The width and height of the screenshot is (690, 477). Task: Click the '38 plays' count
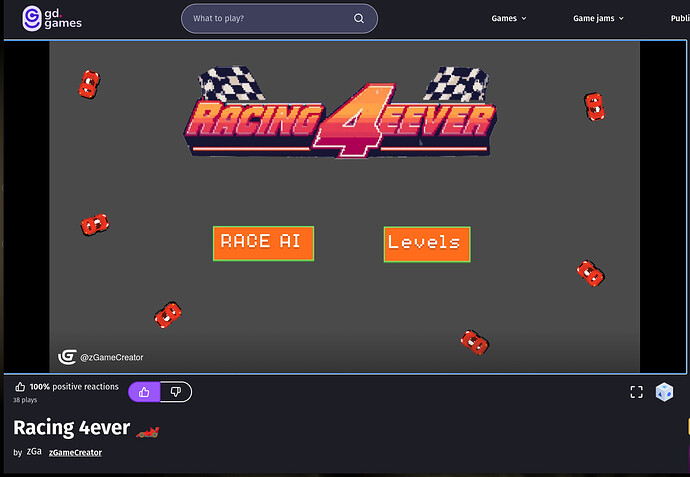pos(25,400)
